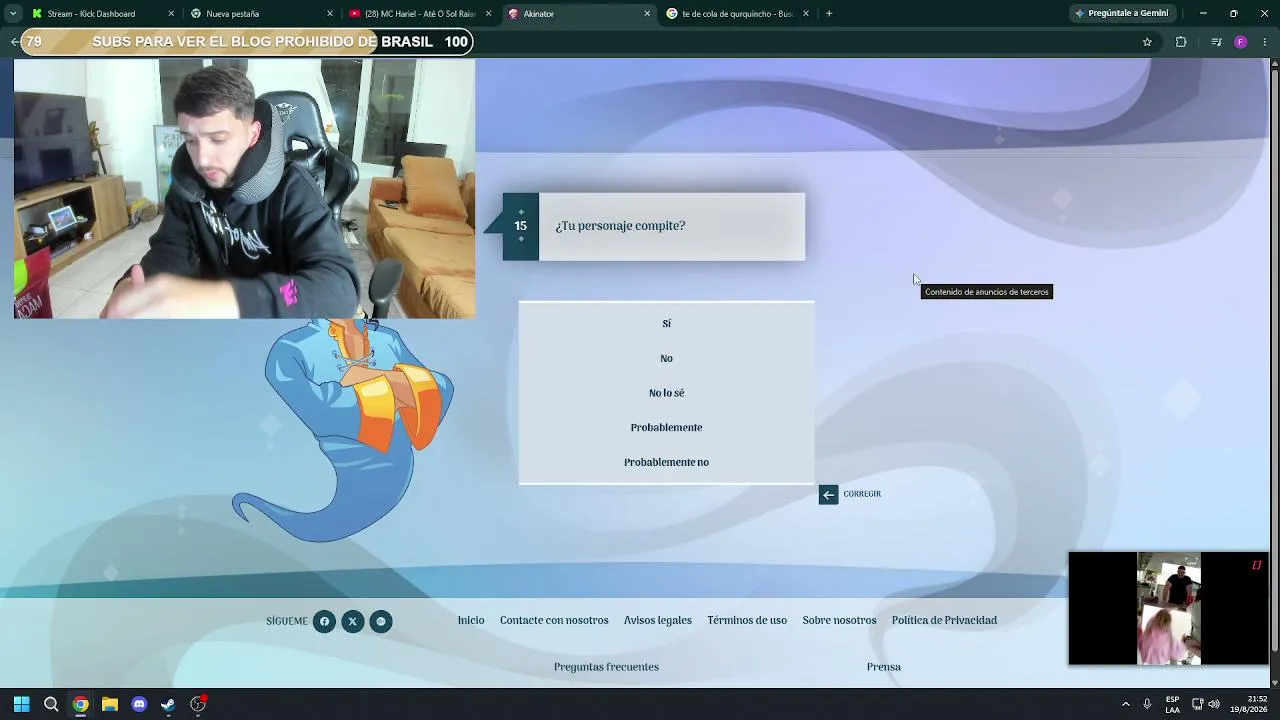Open the Inicio footer link
This screenshot has width=1280, height=720.
[471, 621]
